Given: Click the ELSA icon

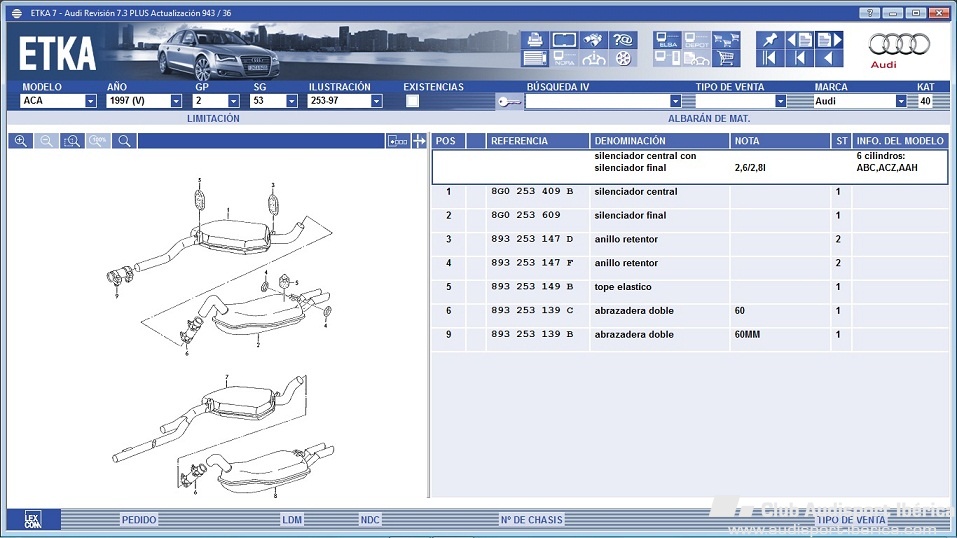Looking at the screenshot, I should point(667,40).
